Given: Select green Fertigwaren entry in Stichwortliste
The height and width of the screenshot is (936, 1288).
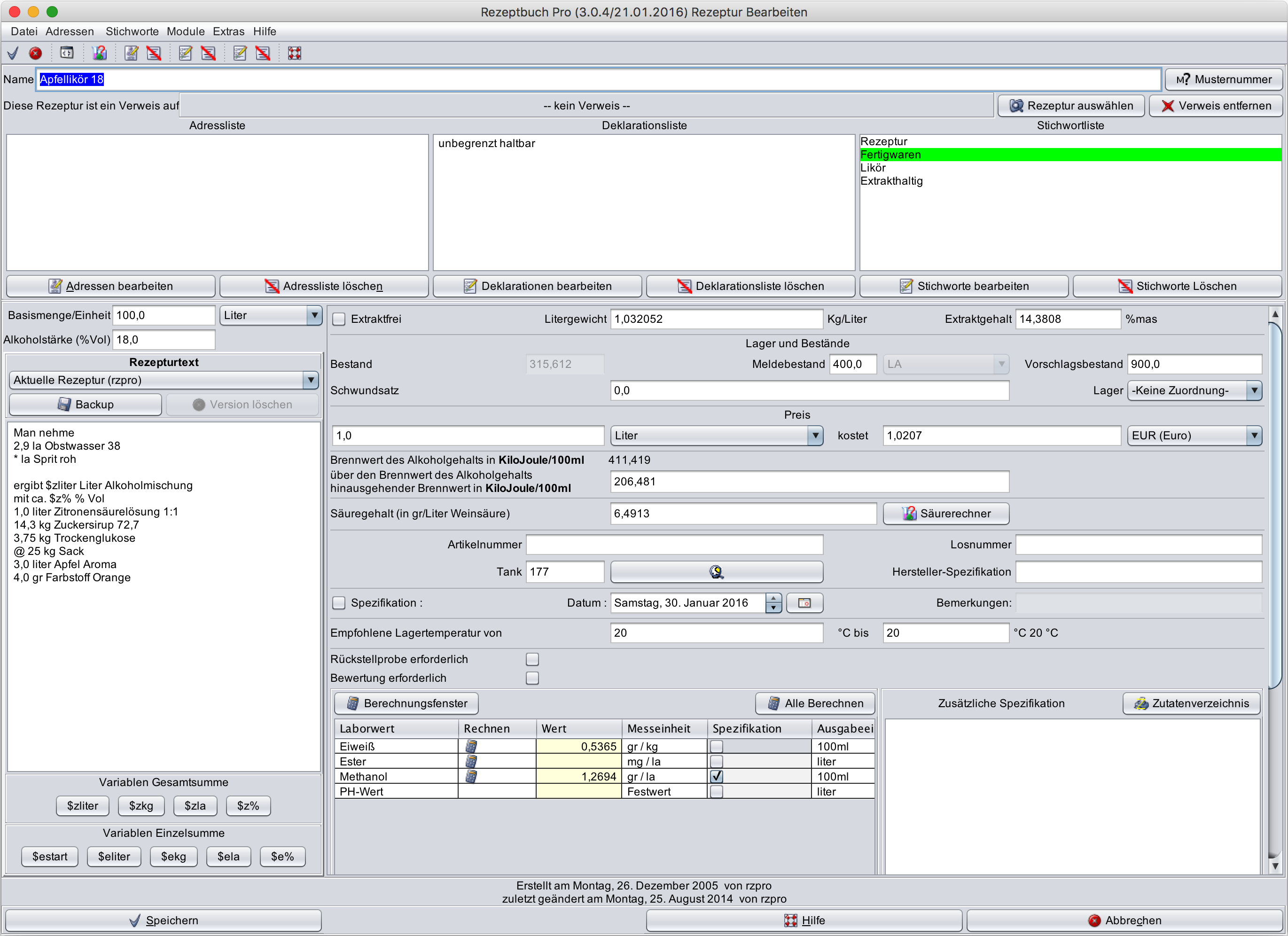Looking at the screenshot, I should [x=1069, y=155].
